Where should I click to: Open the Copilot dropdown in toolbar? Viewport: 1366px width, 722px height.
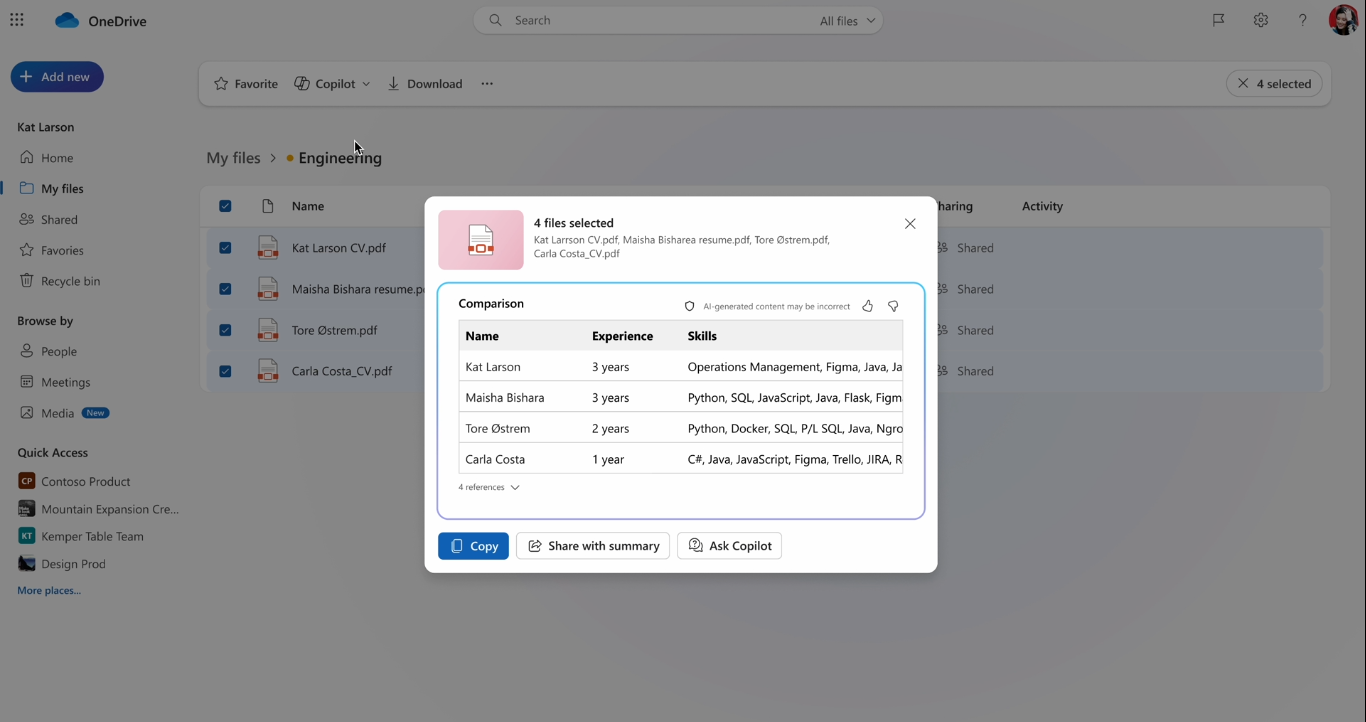(x=332, y=84)
